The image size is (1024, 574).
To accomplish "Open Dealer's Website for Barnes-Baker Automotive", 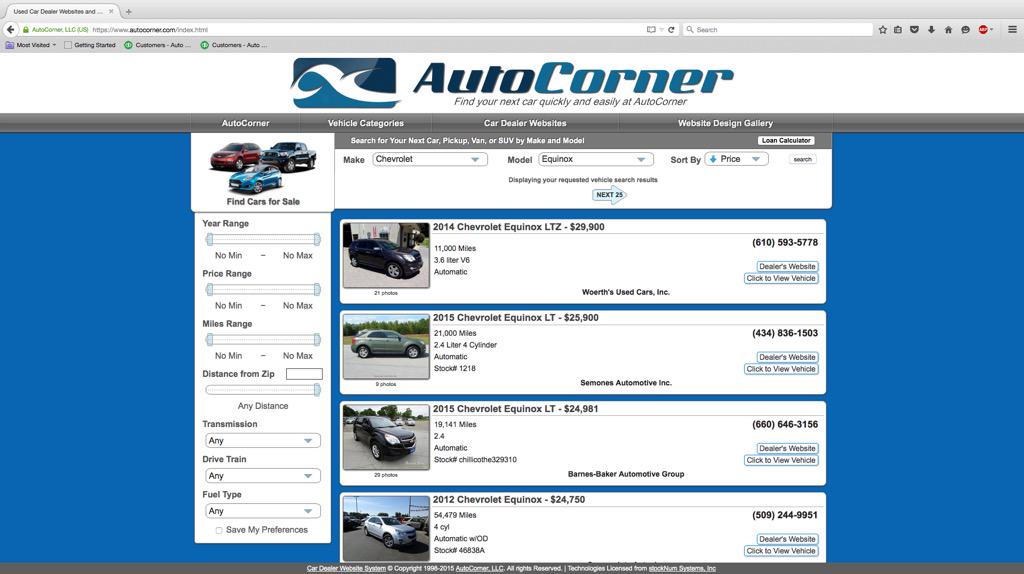I will [787, 449].
